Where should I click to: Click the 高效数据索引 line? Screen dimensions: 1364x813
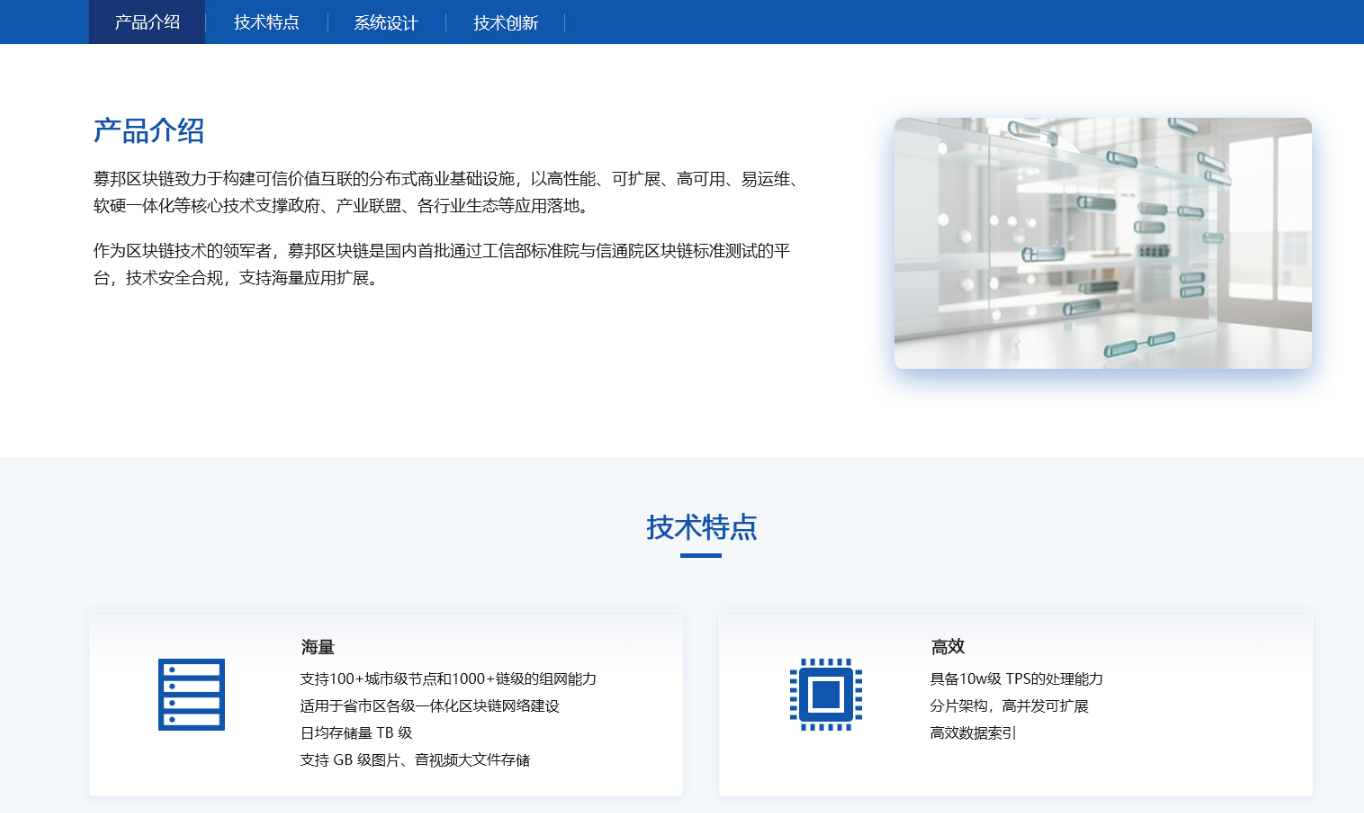[972, 733]
